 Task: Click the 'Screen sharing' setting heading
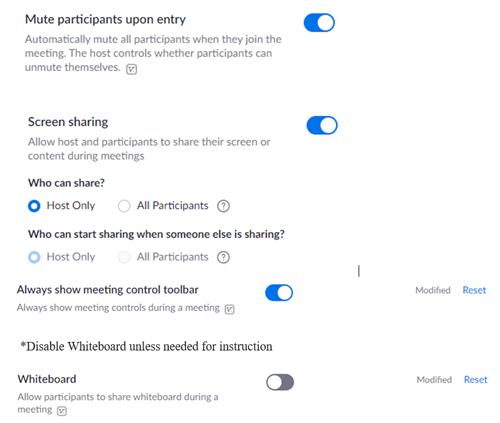(x=68, y=122)
